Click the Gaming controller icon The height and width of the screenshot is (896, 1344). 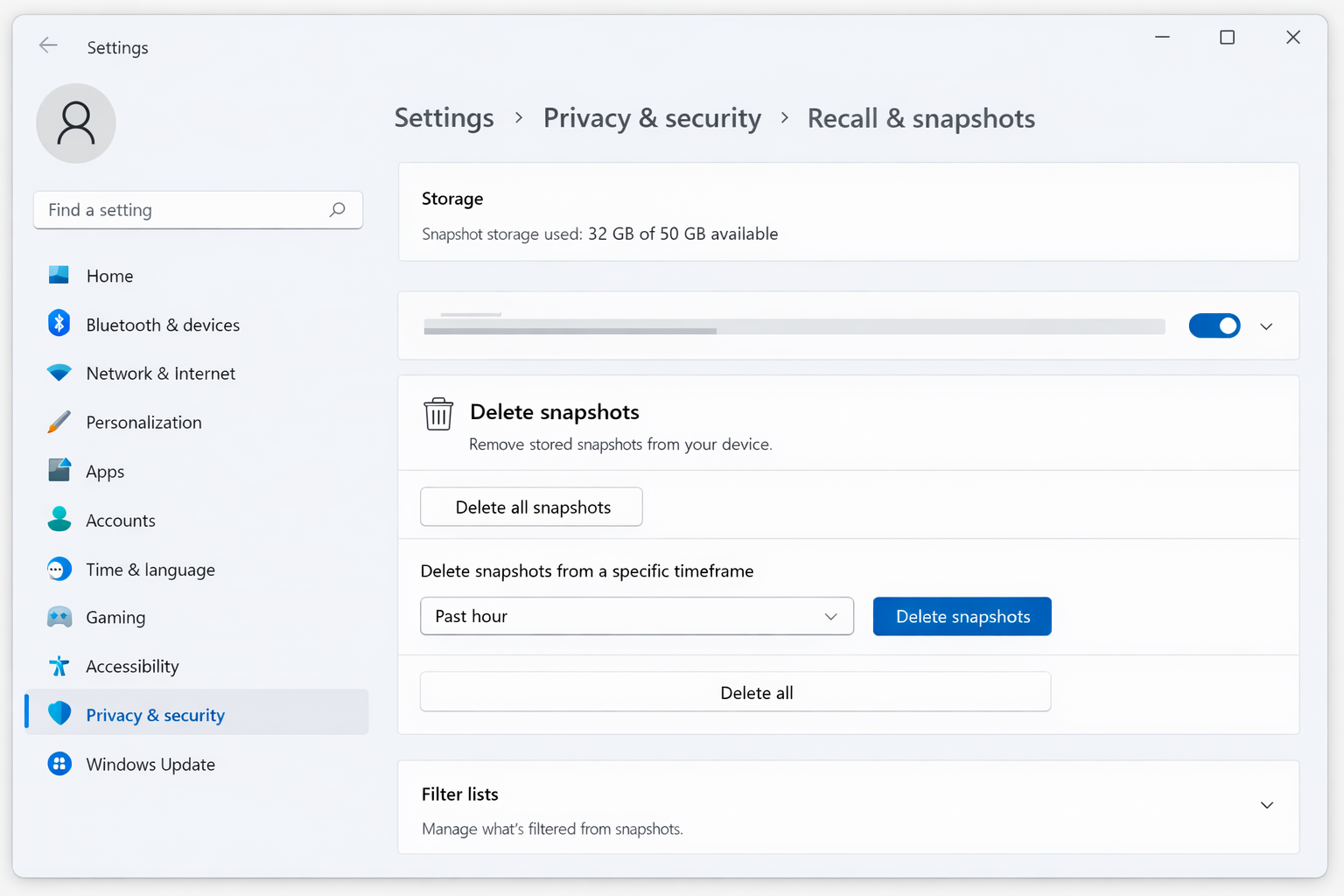[x=59, y=618]
